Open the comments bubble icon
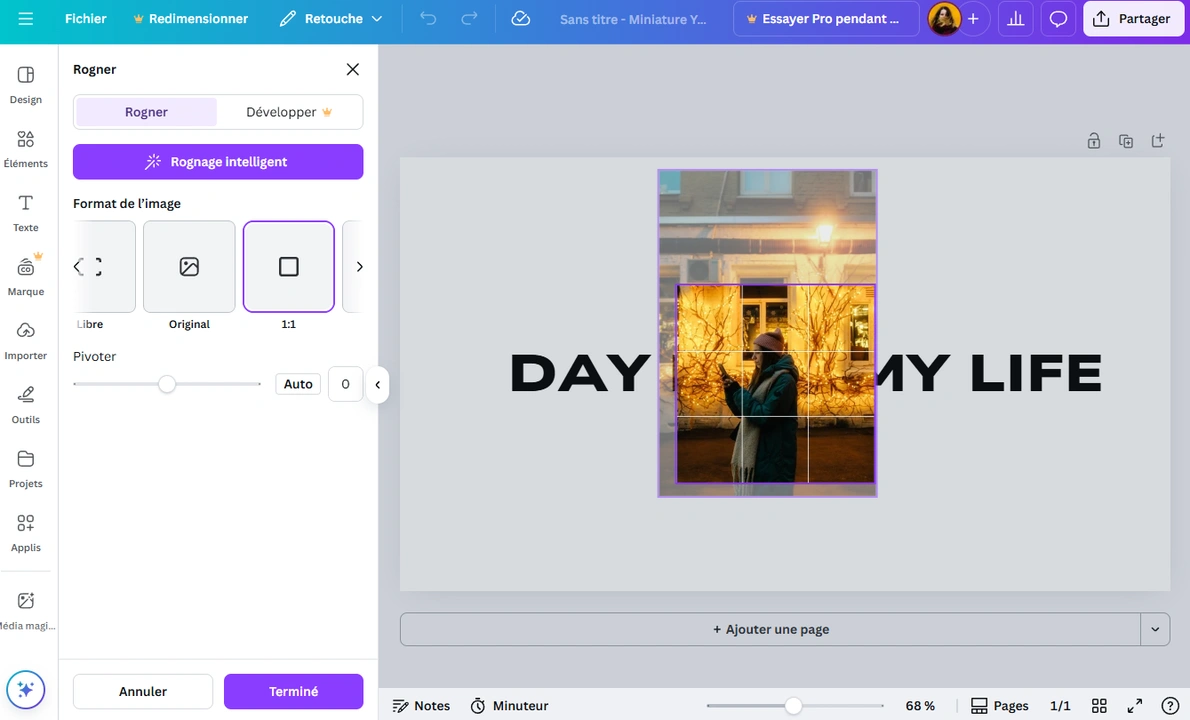The height and width of the screenshot is (720, 1190). 1058,18
